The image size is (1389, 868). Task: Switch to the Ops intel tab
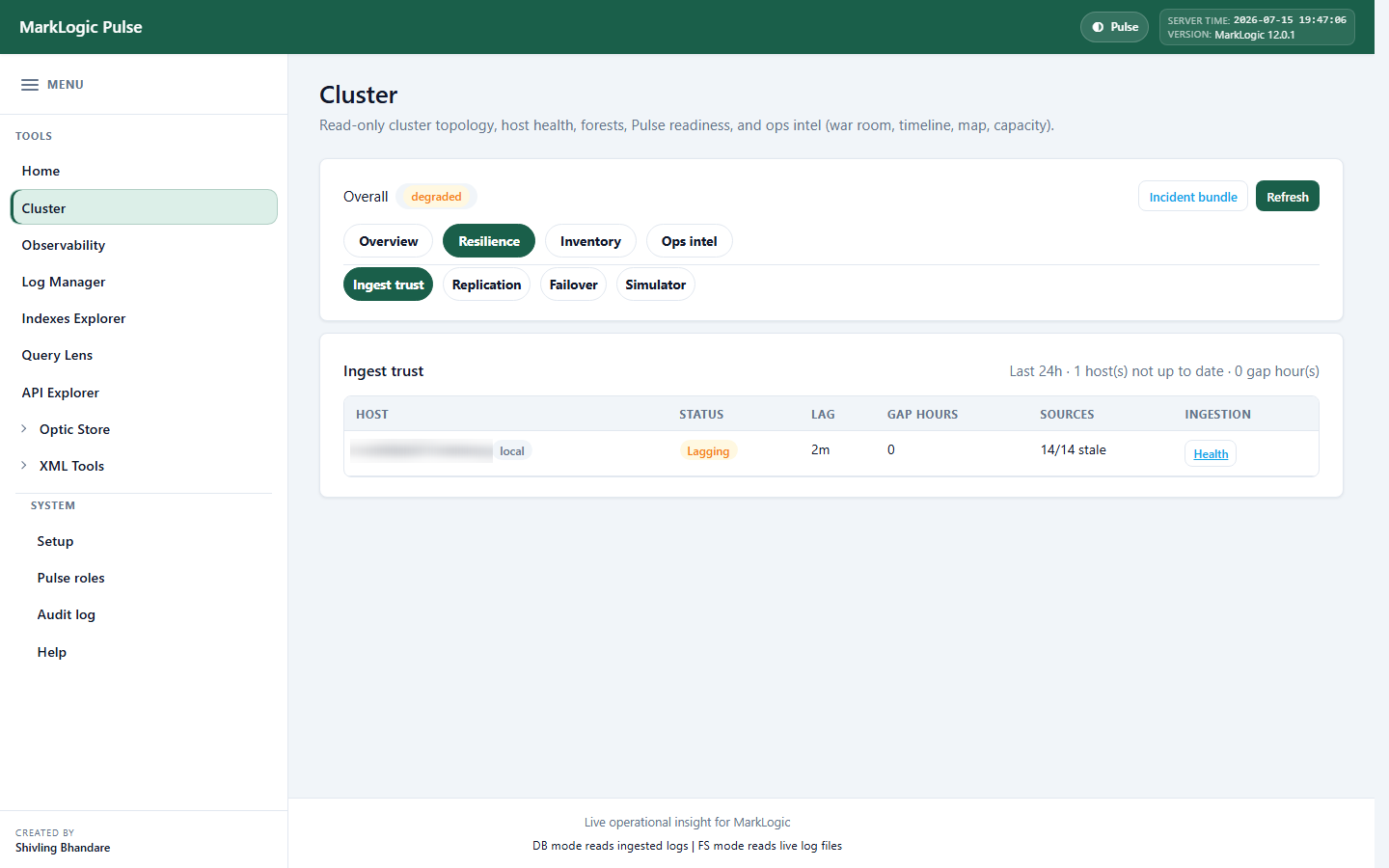pyautogui.click(x=689, y=241)
